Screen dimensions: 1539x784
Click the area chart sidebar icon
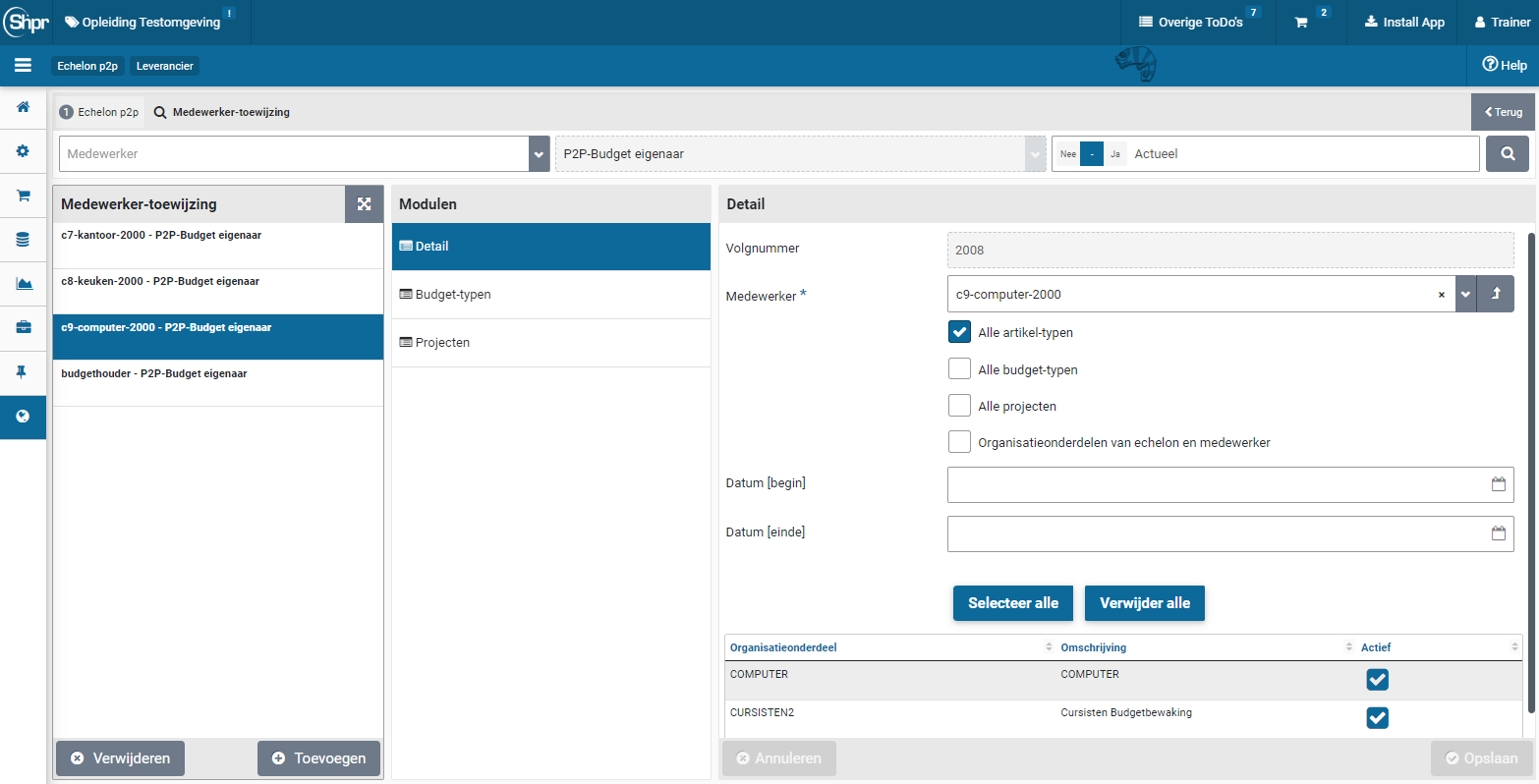[23, 284]
